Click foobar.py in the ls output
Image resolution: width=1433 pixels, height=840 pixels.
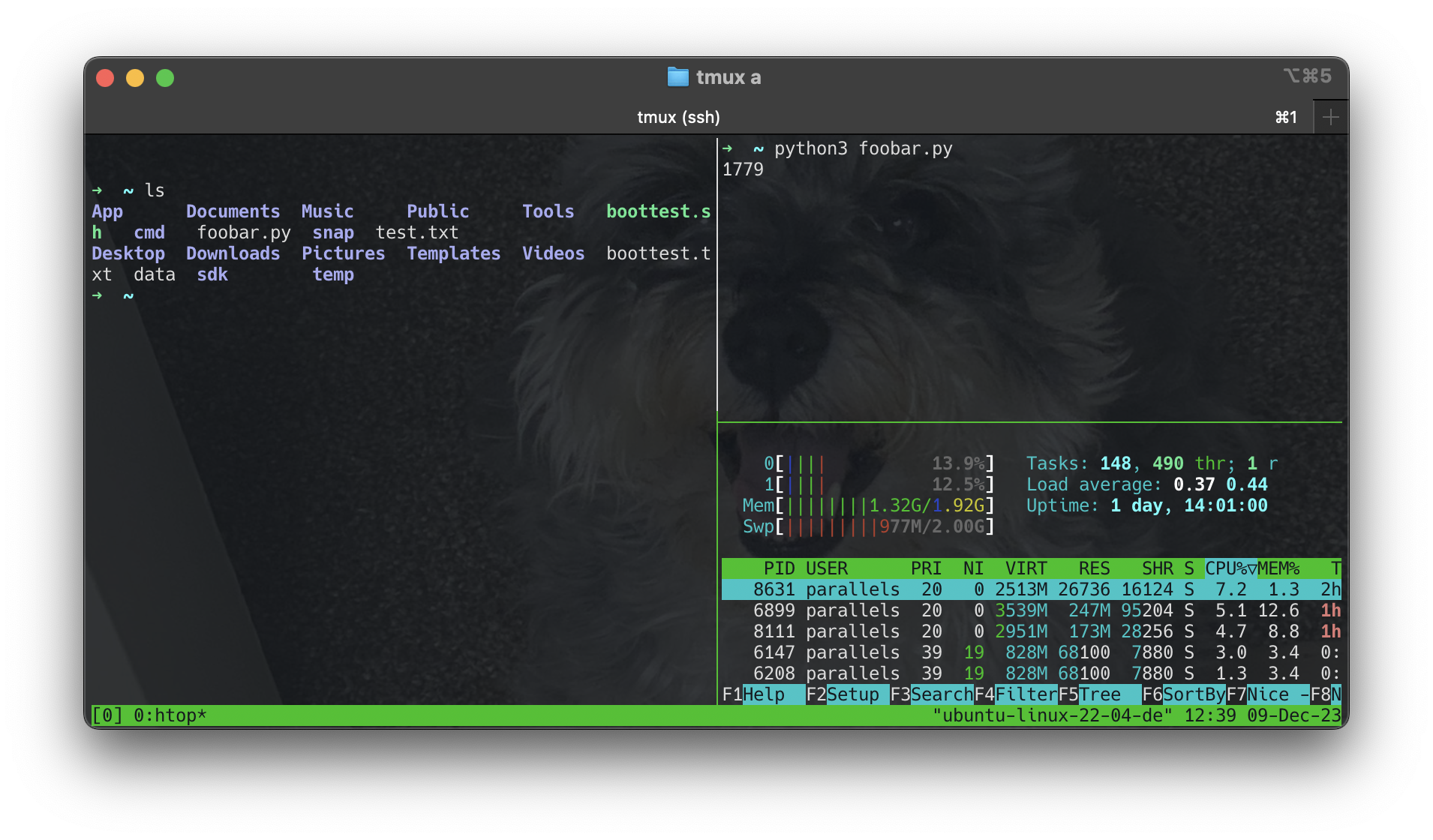(245, 232)
